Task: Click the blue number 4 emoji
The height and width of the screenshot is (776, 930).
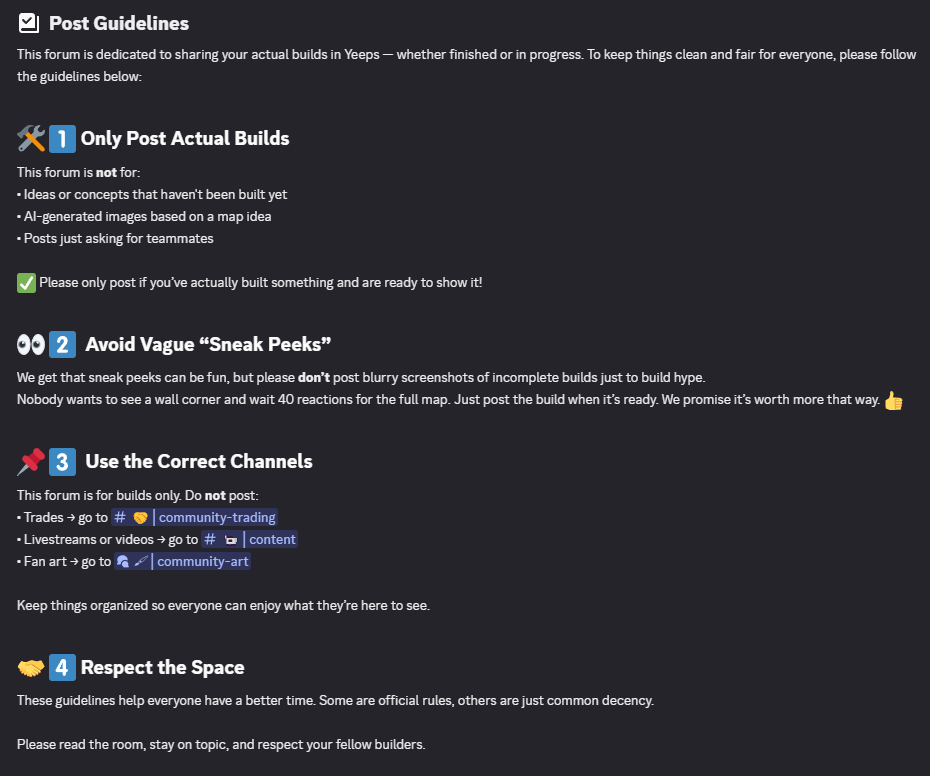Action: coord(62,667)
